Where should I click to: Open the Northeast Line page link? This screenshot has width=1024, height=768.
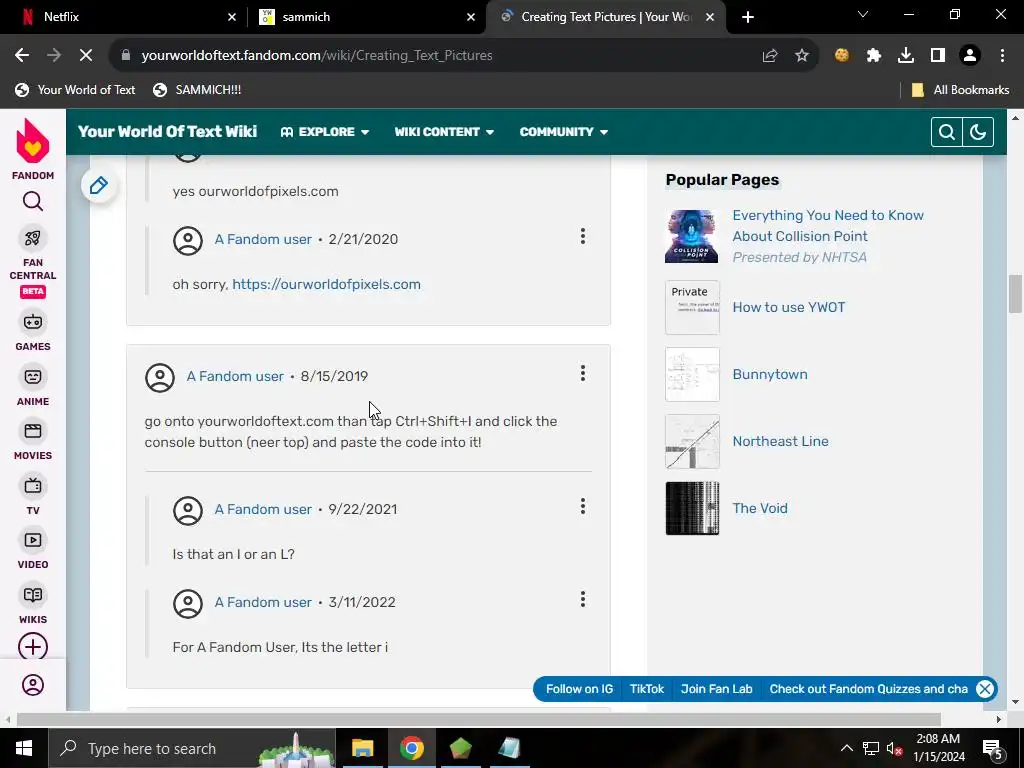coord(780,441)
